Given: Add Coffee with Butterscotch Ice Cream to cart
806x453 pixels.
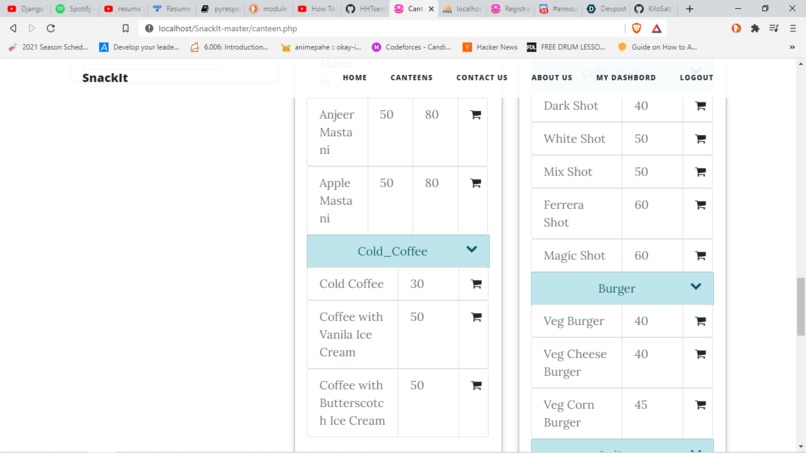Looking at the screenshot, I should [x=476, y=385].
